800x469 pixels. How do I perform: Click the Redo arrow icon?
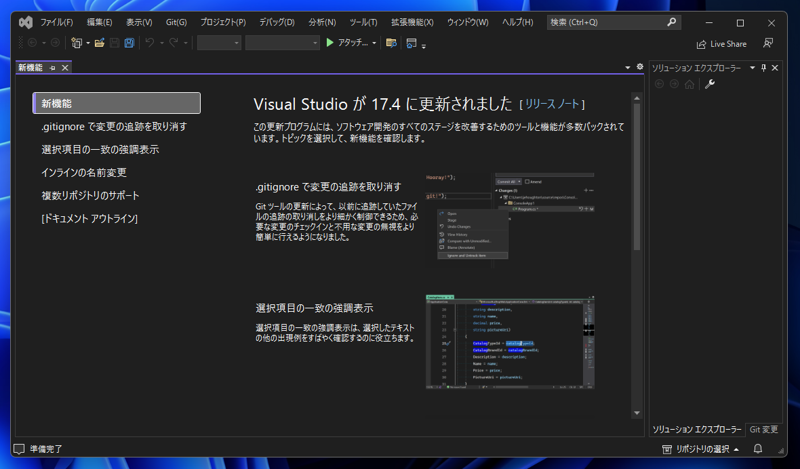[173, 42]
